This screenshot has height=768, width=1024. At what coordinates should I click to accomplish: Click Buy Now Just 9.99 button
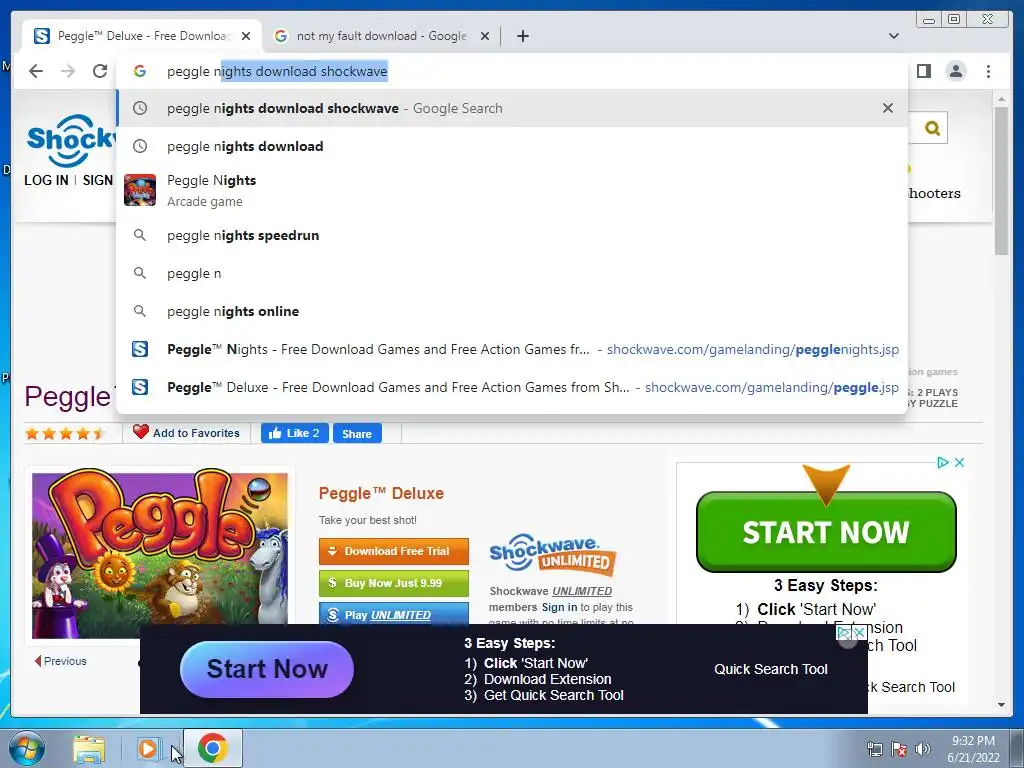pos(394,583)
